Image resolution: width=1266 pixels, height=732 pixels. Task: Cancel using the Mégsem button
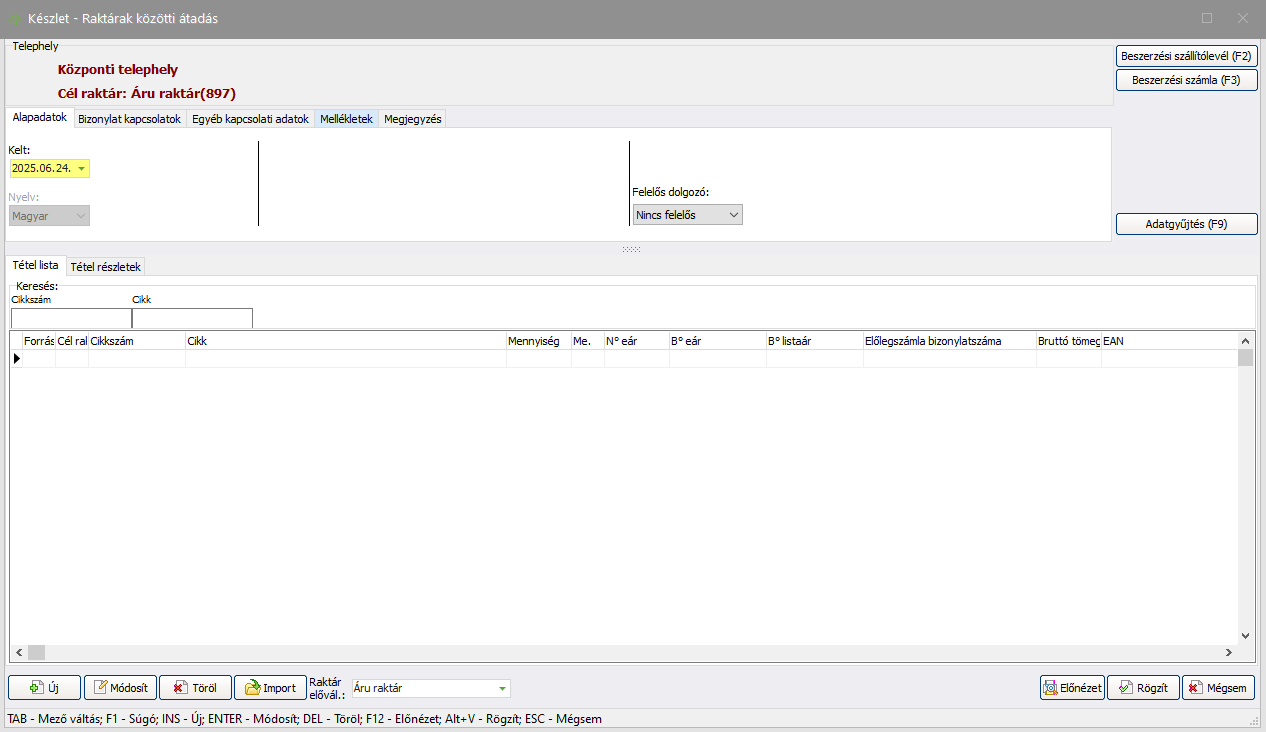click(1218, 688)
